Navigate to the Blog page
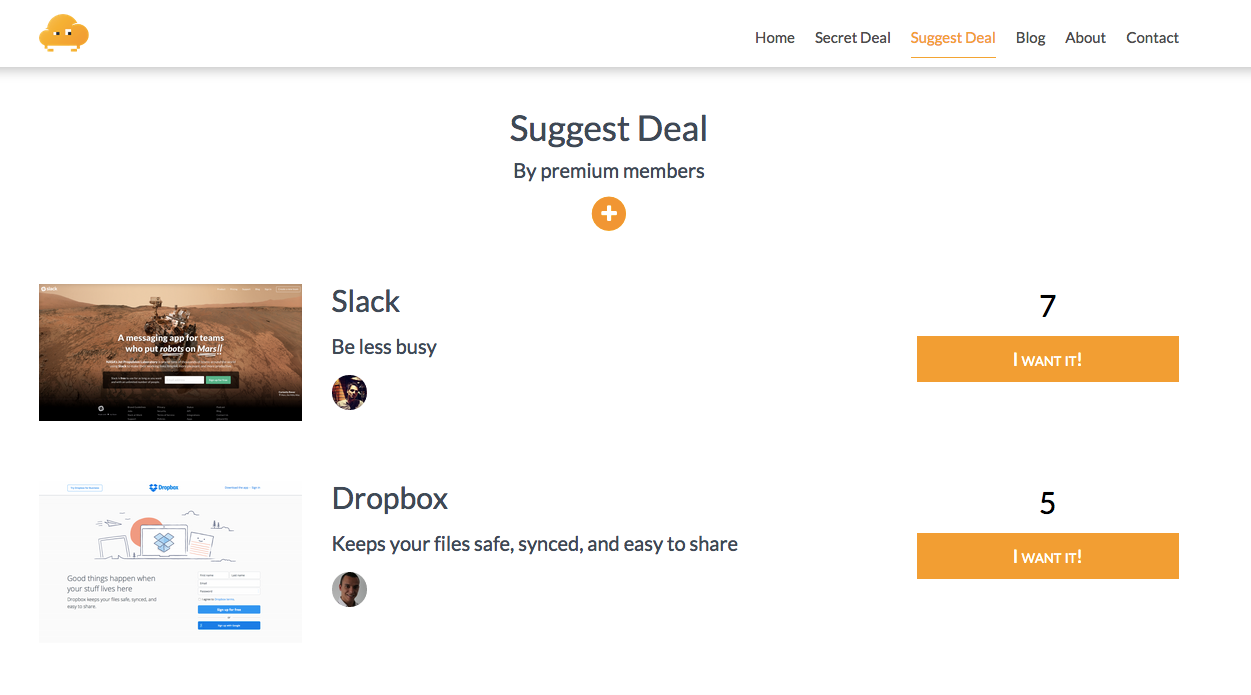 click(x=1030, y=38)
